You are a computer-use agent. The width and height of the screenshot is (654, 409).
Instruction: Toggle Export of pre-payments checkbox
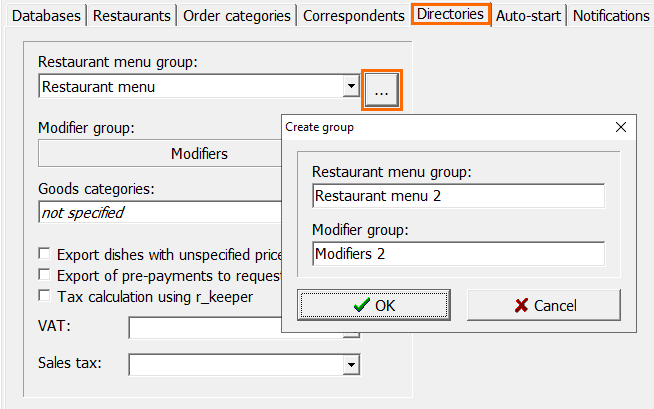44,275
